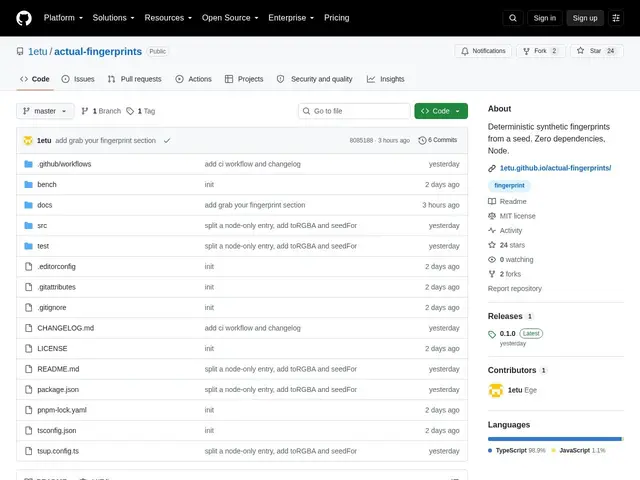The image size is (640, 480).
Task: Open the pnpm-lock.yaml file
Action: (x=62, y=410)
